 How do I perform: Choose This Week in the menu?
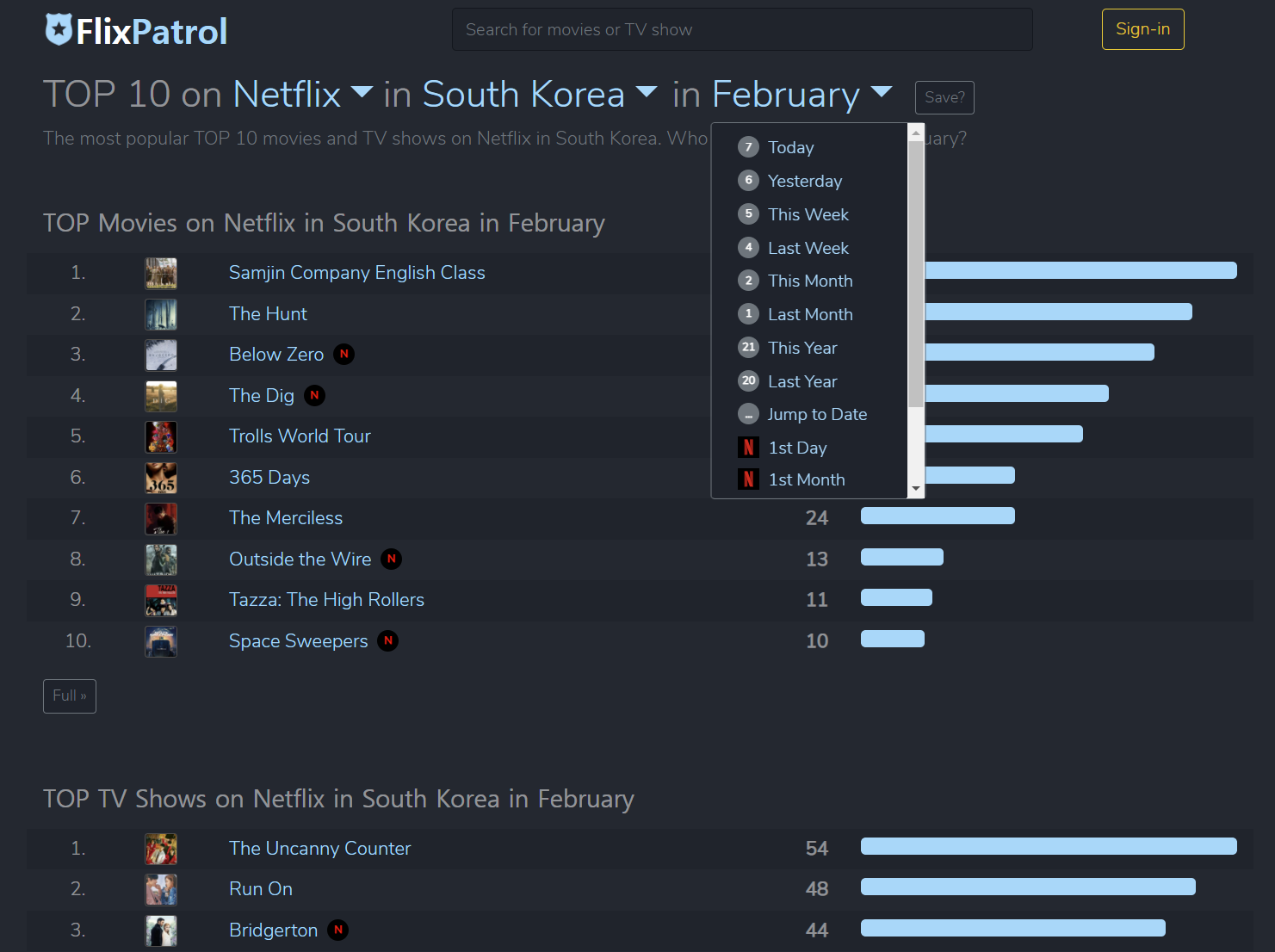[x=808, y=214]
